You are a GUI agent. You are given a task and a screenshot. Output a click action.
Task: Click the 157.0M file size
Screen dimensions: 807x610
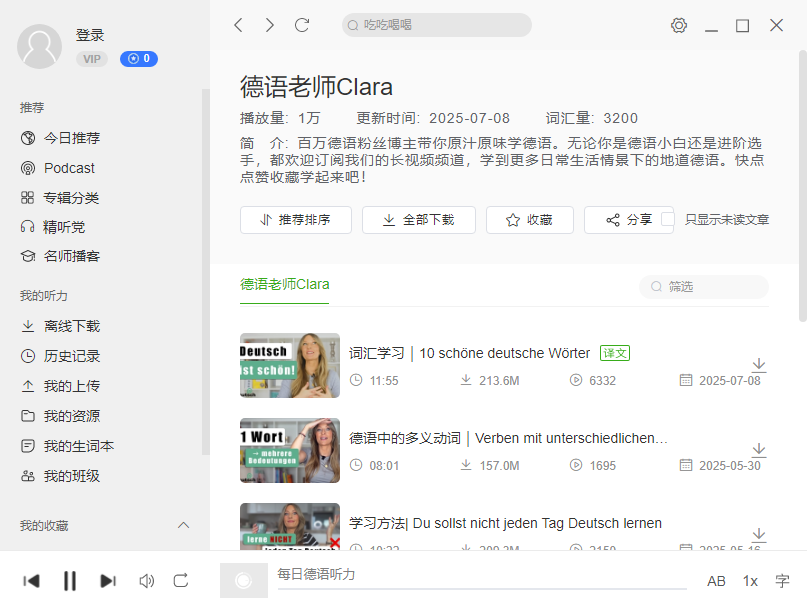click(499, 466)
